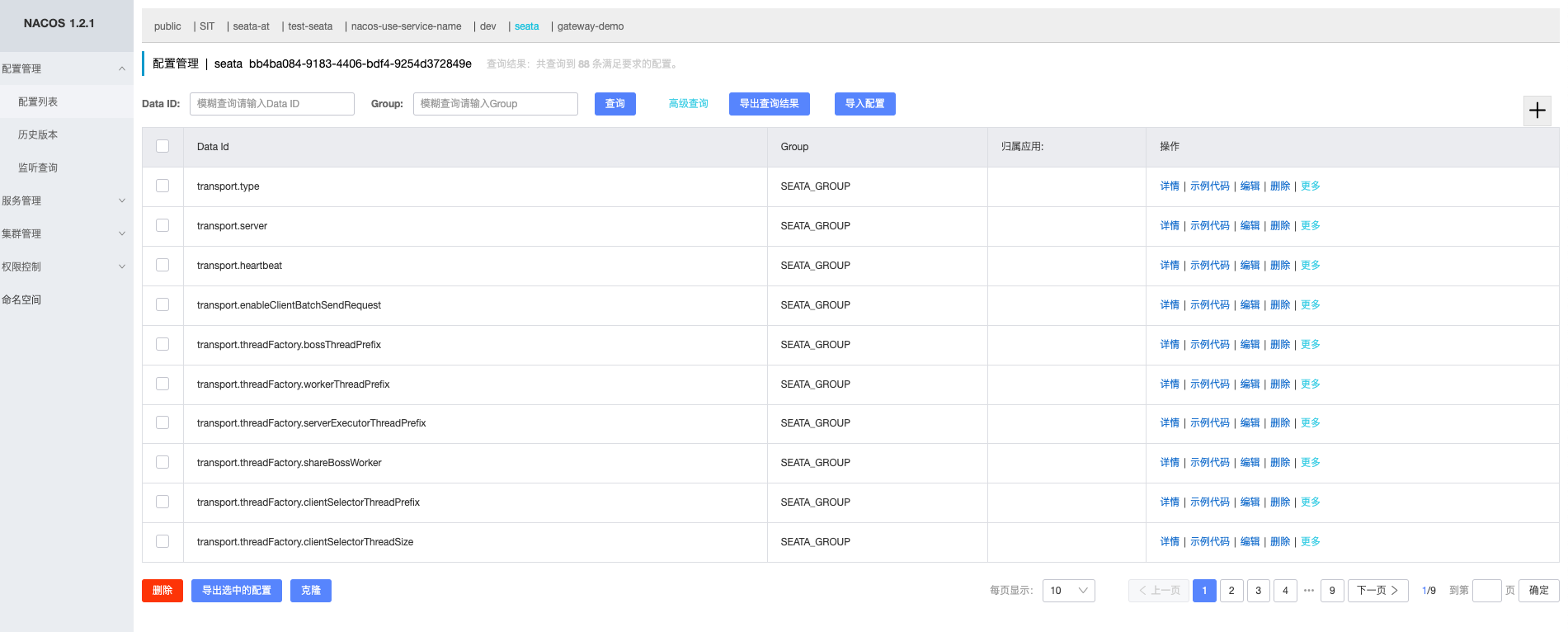1568x632 pixels.
Task: Click the plus icon to add configuration
Action: [1537, 111]
